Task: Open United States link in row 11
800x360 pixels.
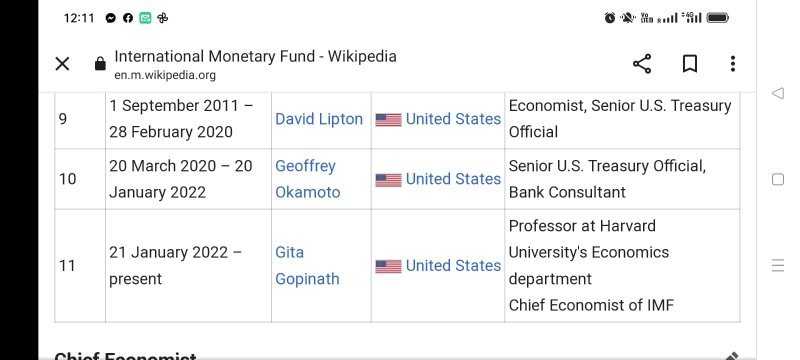Action: point(453,266)
